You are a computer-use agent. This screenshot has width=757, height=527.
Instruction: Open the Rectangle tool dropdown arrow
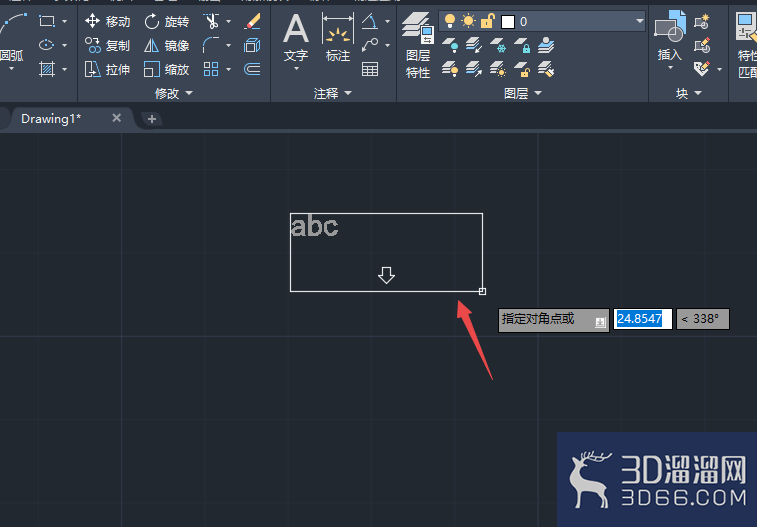click(x=65, y=22)
